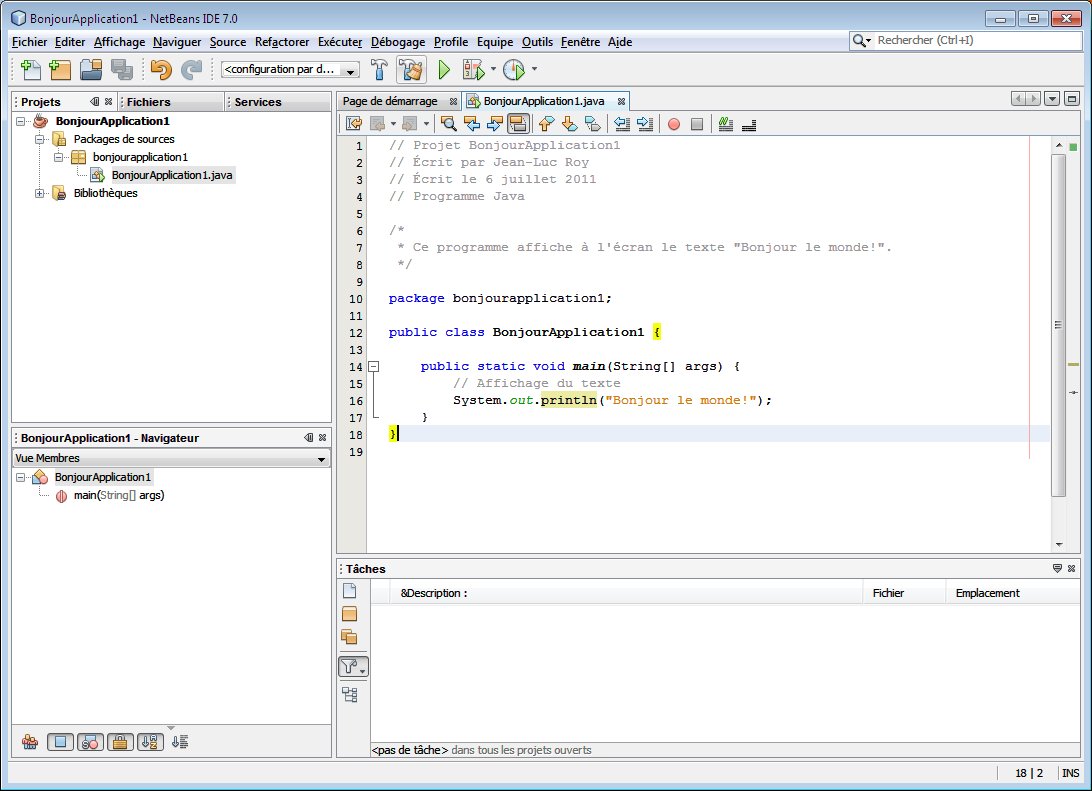Show tasks for the current file only
This screenshot has height=791, width=1092.
coord(350,591)
